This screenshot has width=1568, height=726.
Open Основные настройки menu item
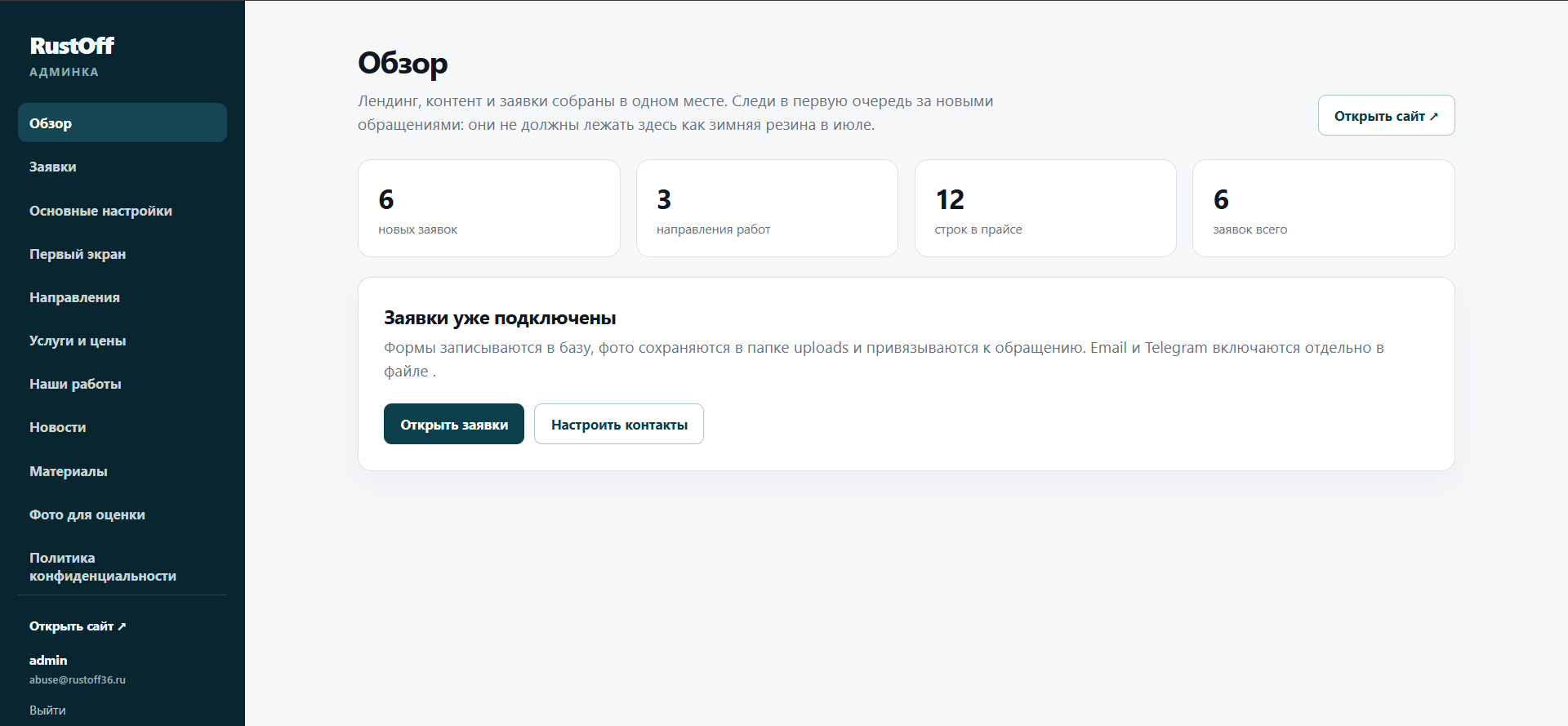click(122, 211)
